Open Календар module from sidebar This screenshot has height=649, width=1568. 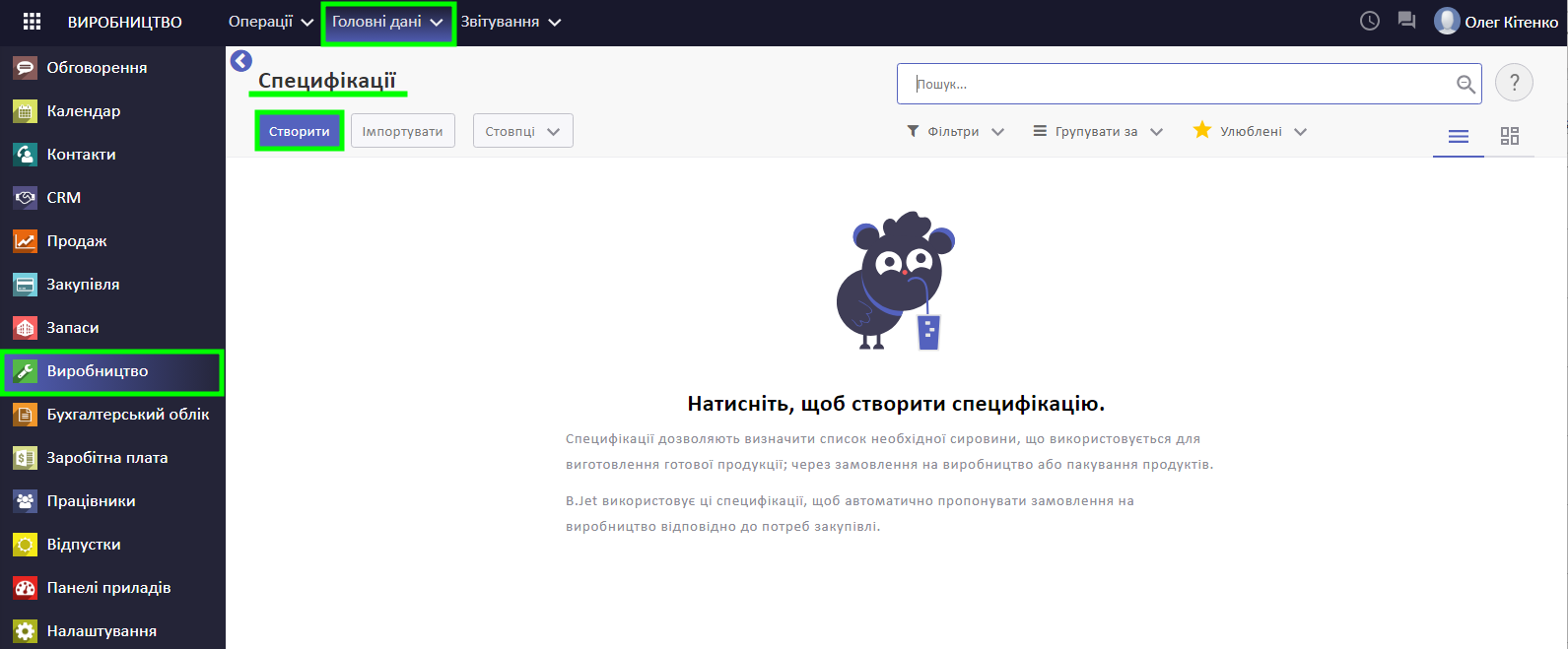pyautogui.click(x=84, y=111)
